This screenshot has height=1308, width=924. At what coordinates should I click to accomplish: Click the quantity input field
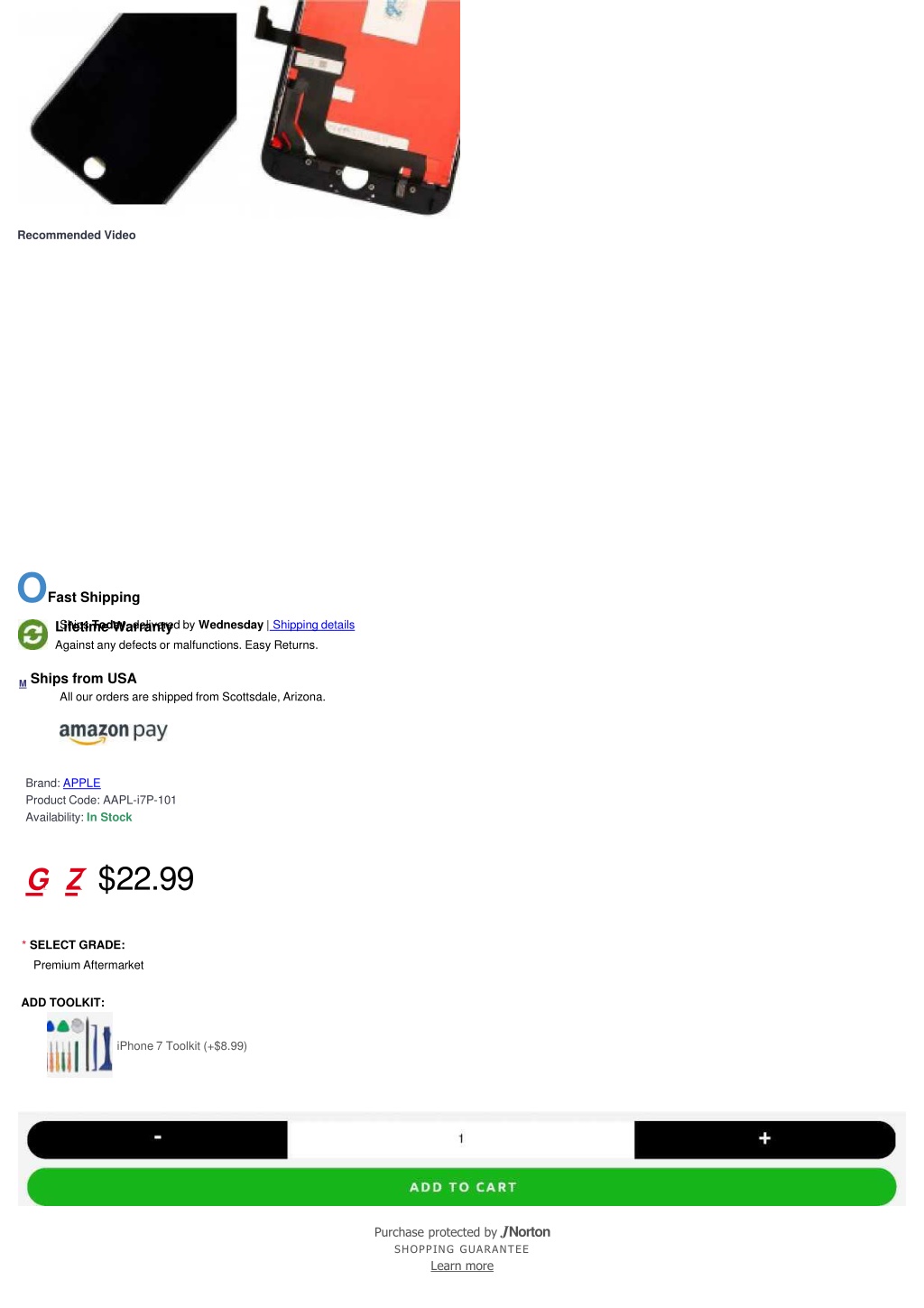pos(461,1139)
